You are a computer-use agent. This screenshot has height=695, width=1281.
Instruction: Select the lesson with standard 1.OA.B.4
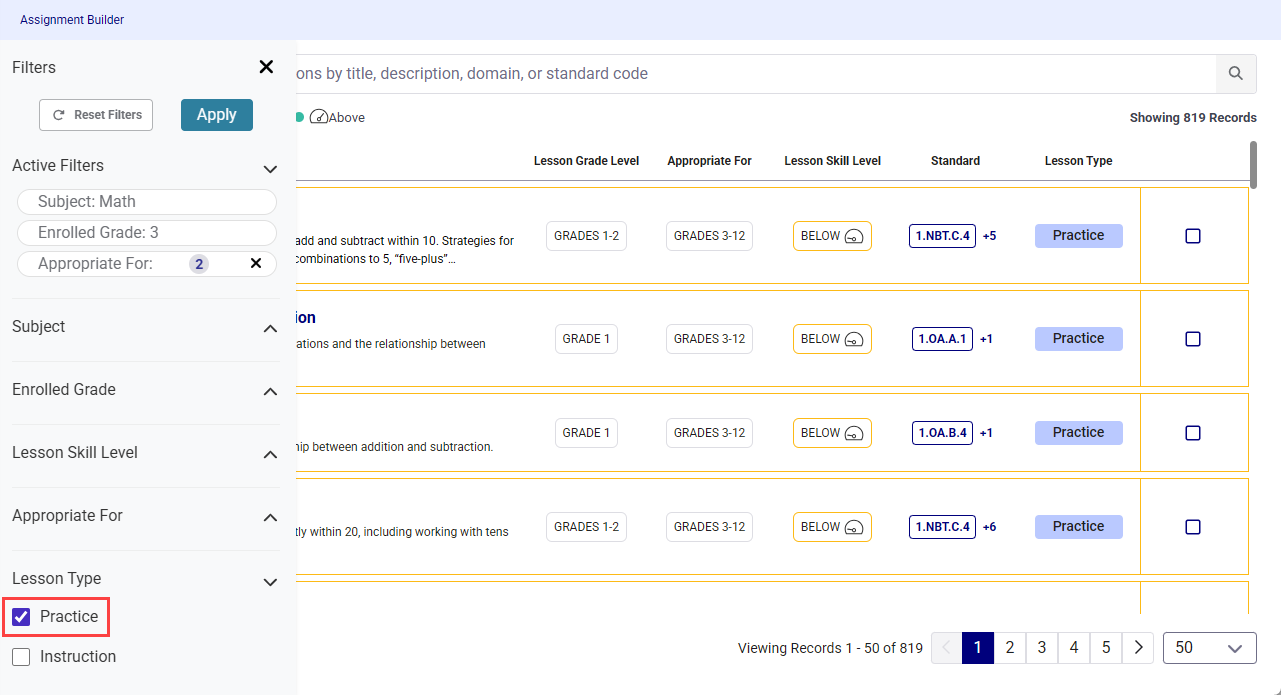1193,433
